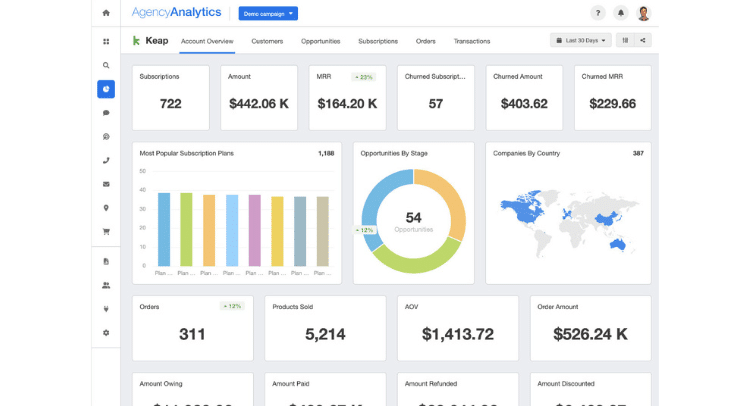The image size is (750, 406).
Task: Open the dashboards grid icon
Action: (106, 42)
